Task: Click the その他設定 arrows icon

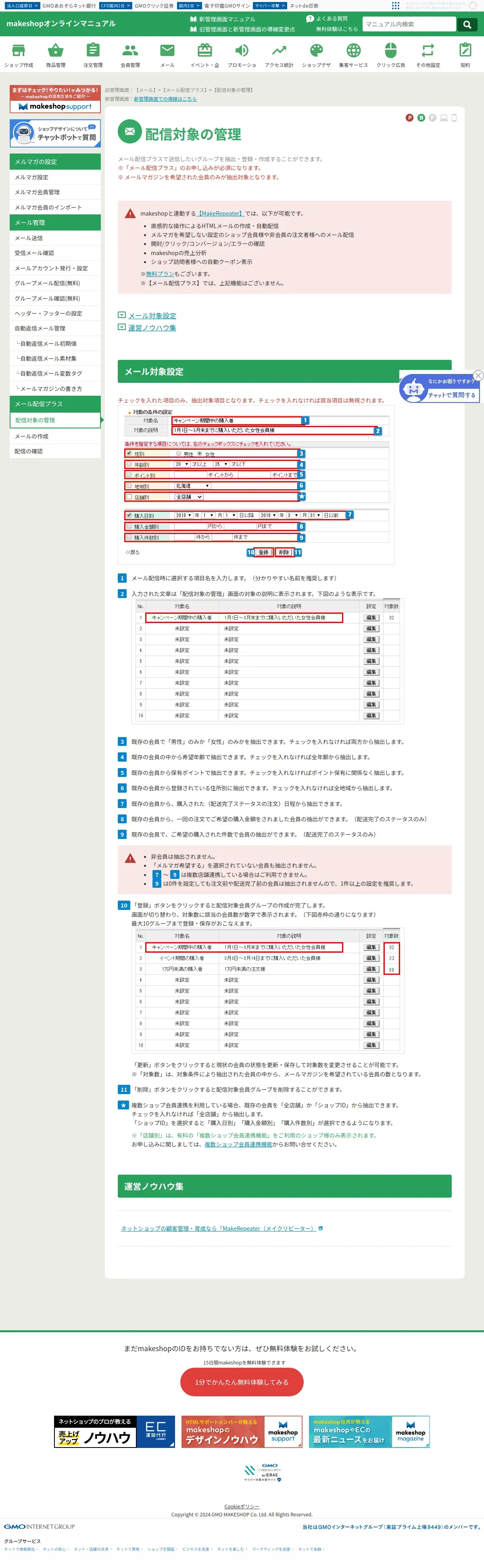Action: pos(428,50)
